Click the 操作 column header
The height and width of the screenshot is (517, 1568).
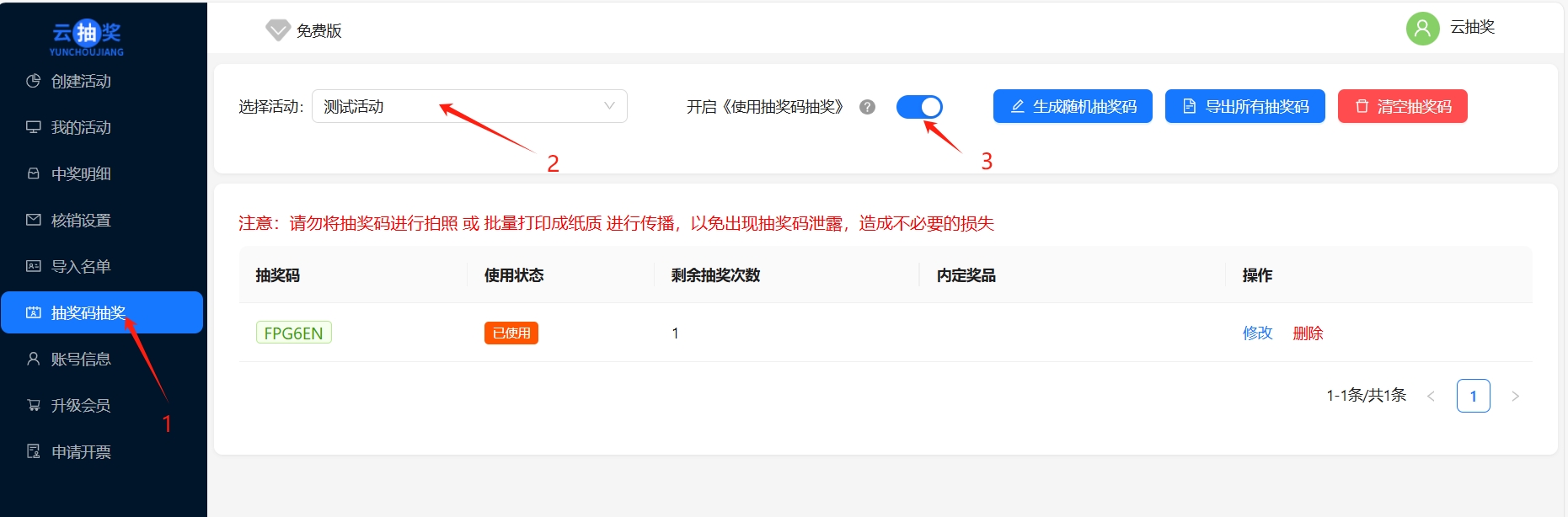point(1257,275)
